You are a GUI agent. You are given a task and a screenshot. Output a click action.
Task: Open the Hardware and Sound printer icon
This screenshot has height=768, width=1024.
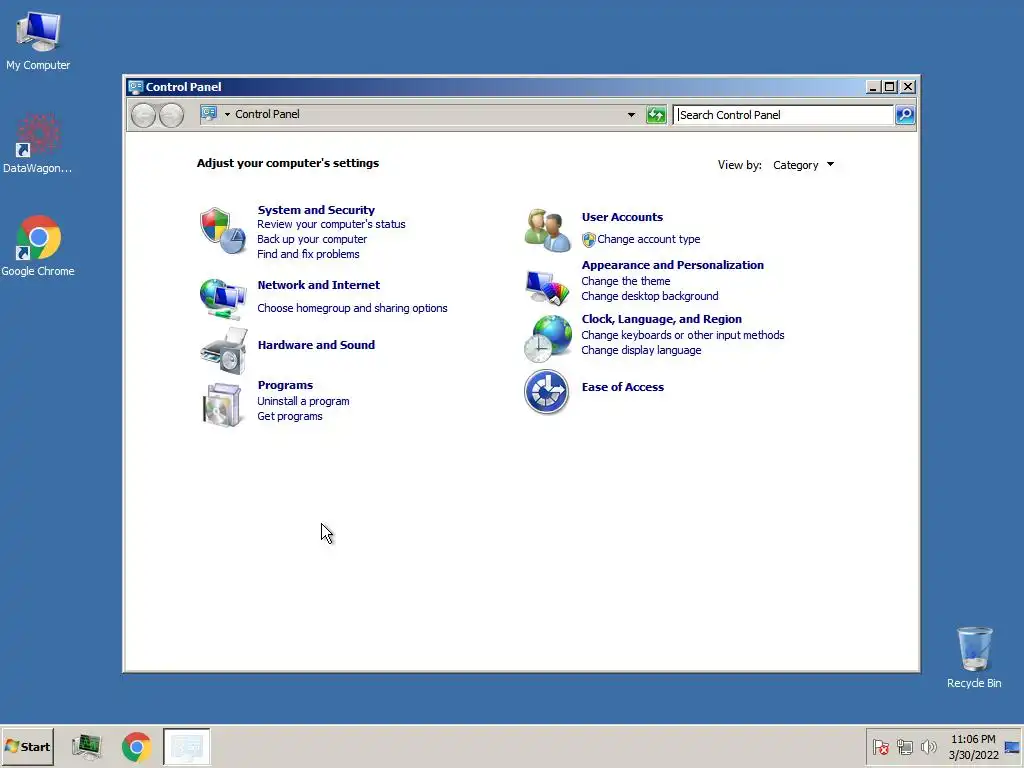223,351
